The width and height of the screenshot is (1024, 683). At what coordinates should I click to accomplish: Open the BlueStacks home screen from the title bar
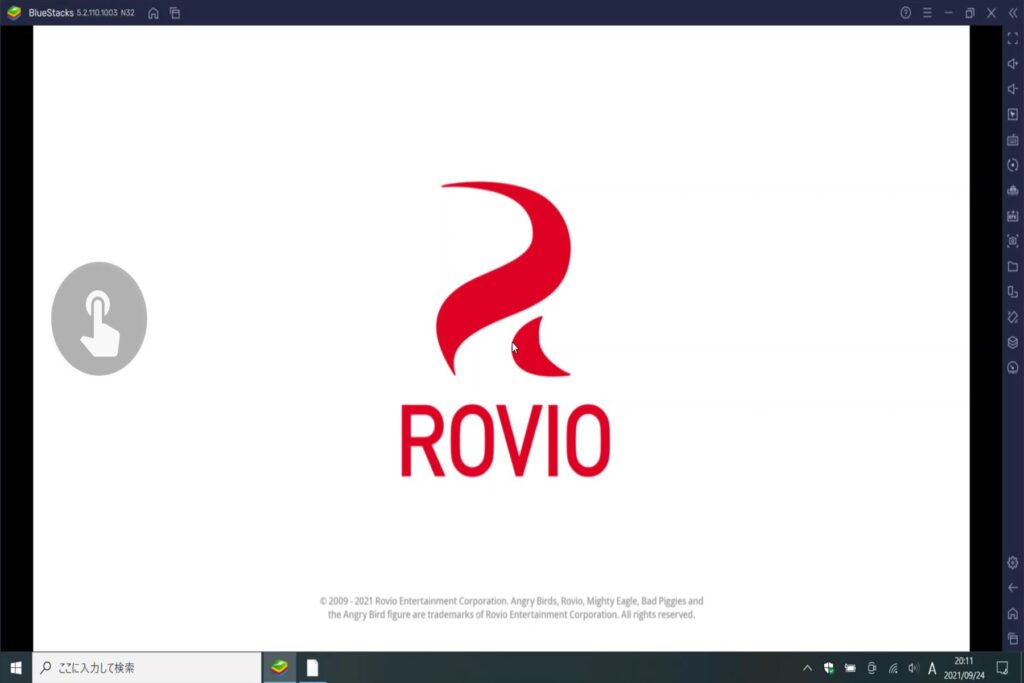pyautogui.click(x=153, y=13)
